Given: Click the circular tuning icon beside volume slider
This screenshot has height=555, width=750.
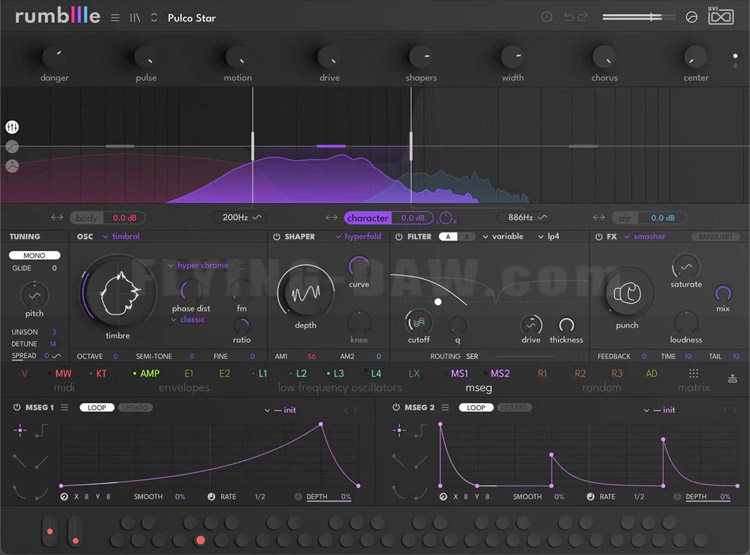Looking at the screenshot, I should click(691, 18).
